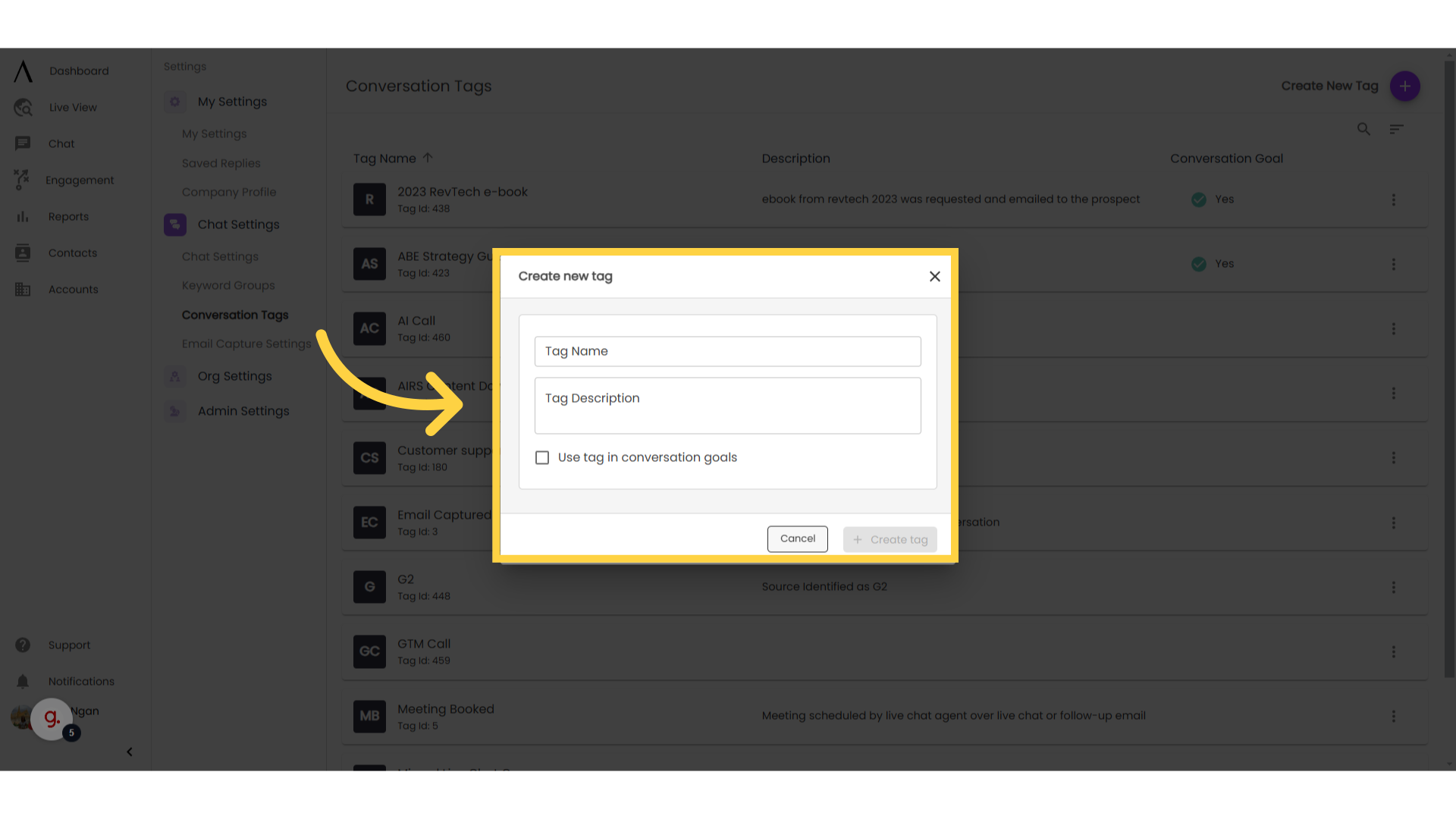Click Support icon at bottom

coord(22,645)
